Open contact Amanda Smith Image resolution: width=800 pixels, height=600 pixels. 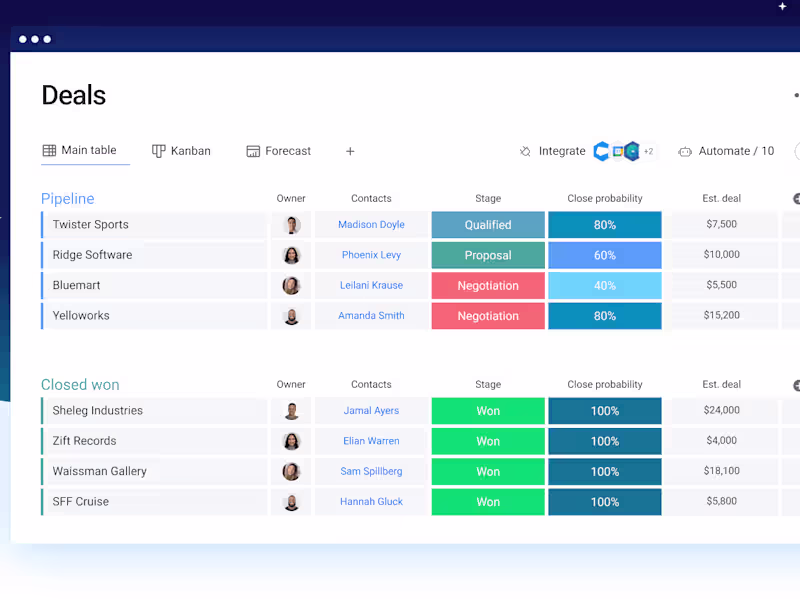click(371, 316)
